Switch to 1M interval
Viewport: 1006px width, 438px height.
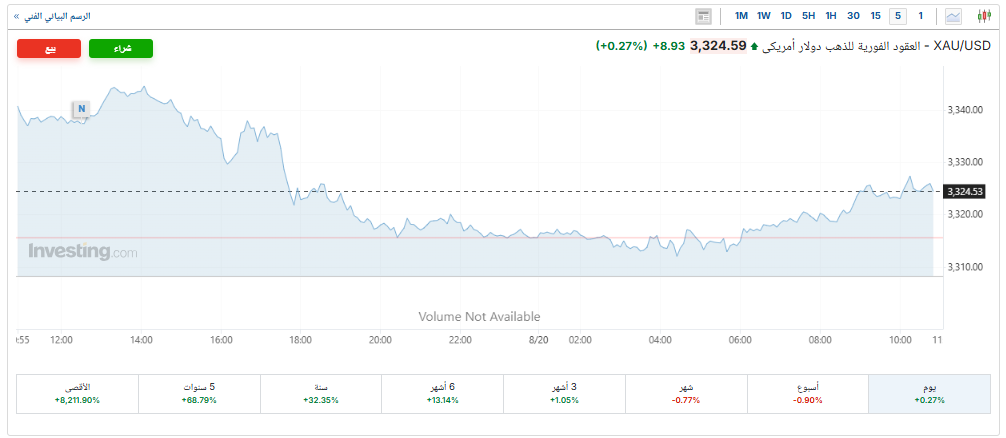point(741,16)
